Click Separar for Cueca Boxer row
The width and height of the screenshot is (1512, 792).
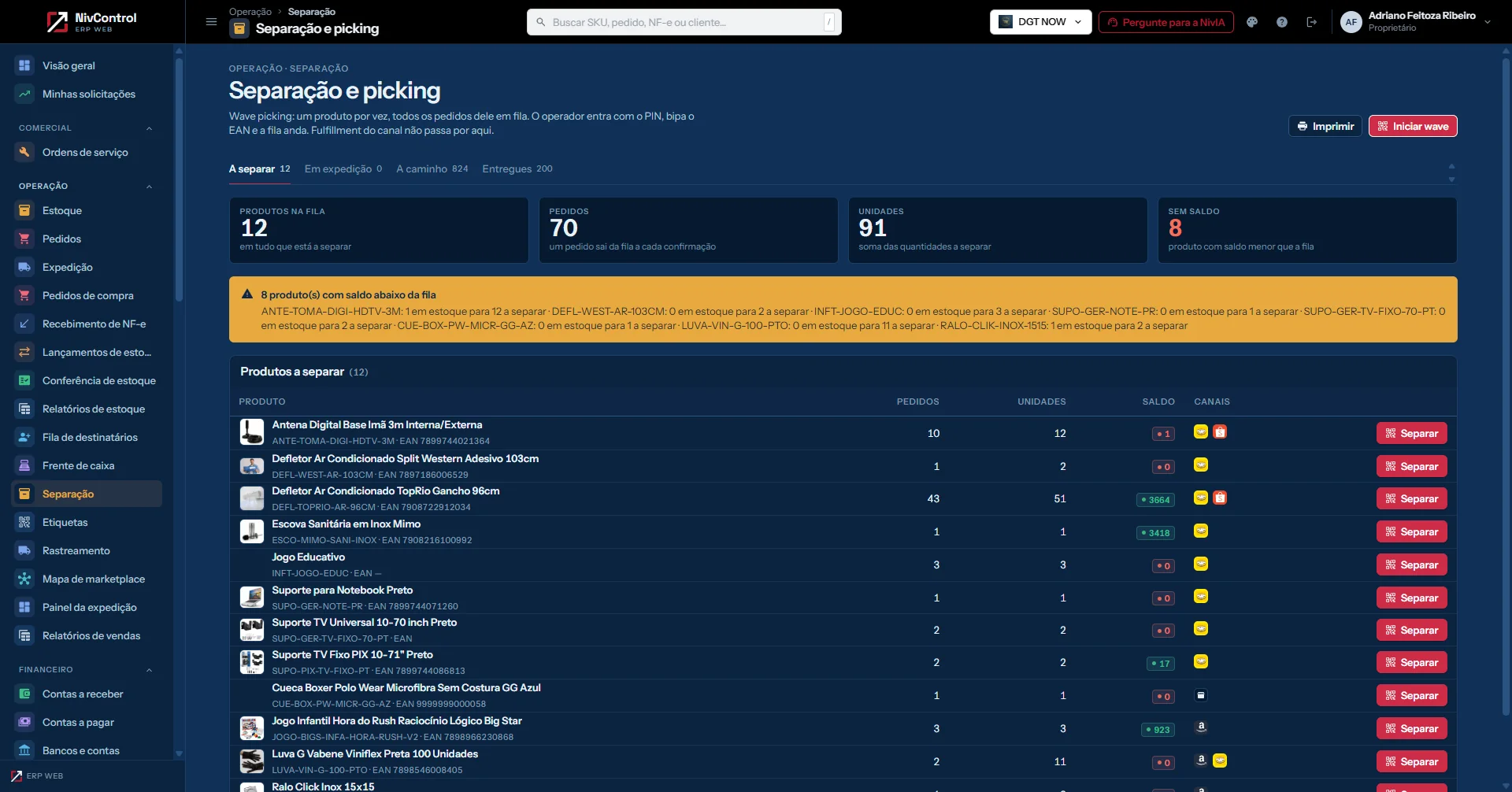tap(1411, 695)
